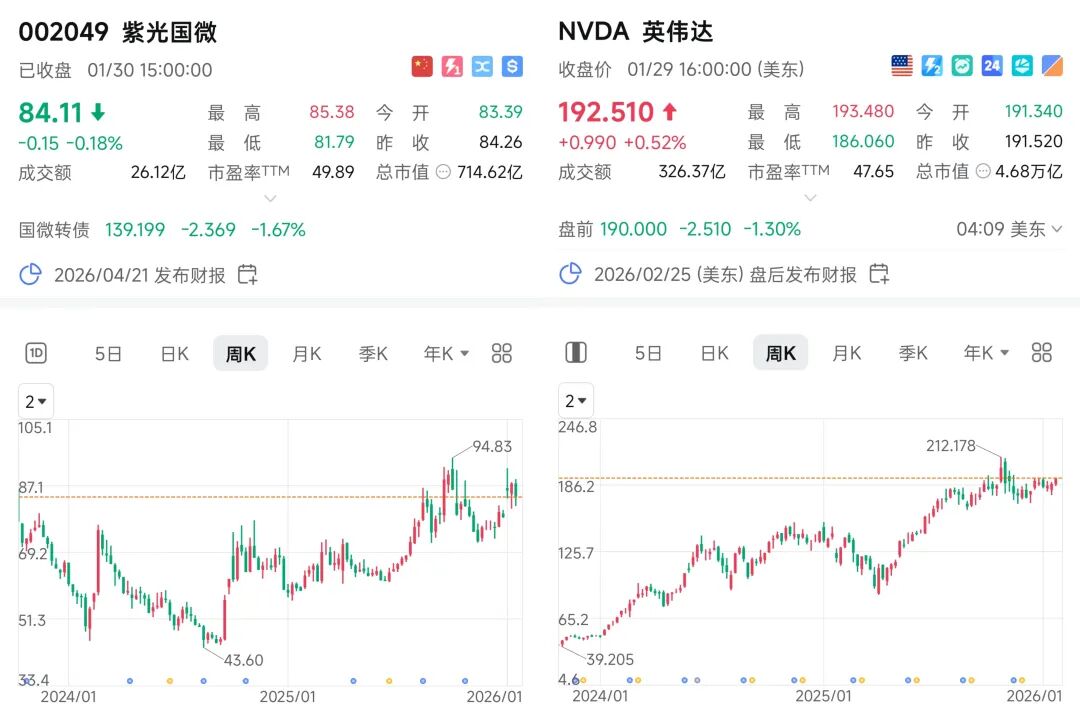
Task: Open the 2026/04/21 发布财报 earnings notice
Action: click(x=139, y=274)
